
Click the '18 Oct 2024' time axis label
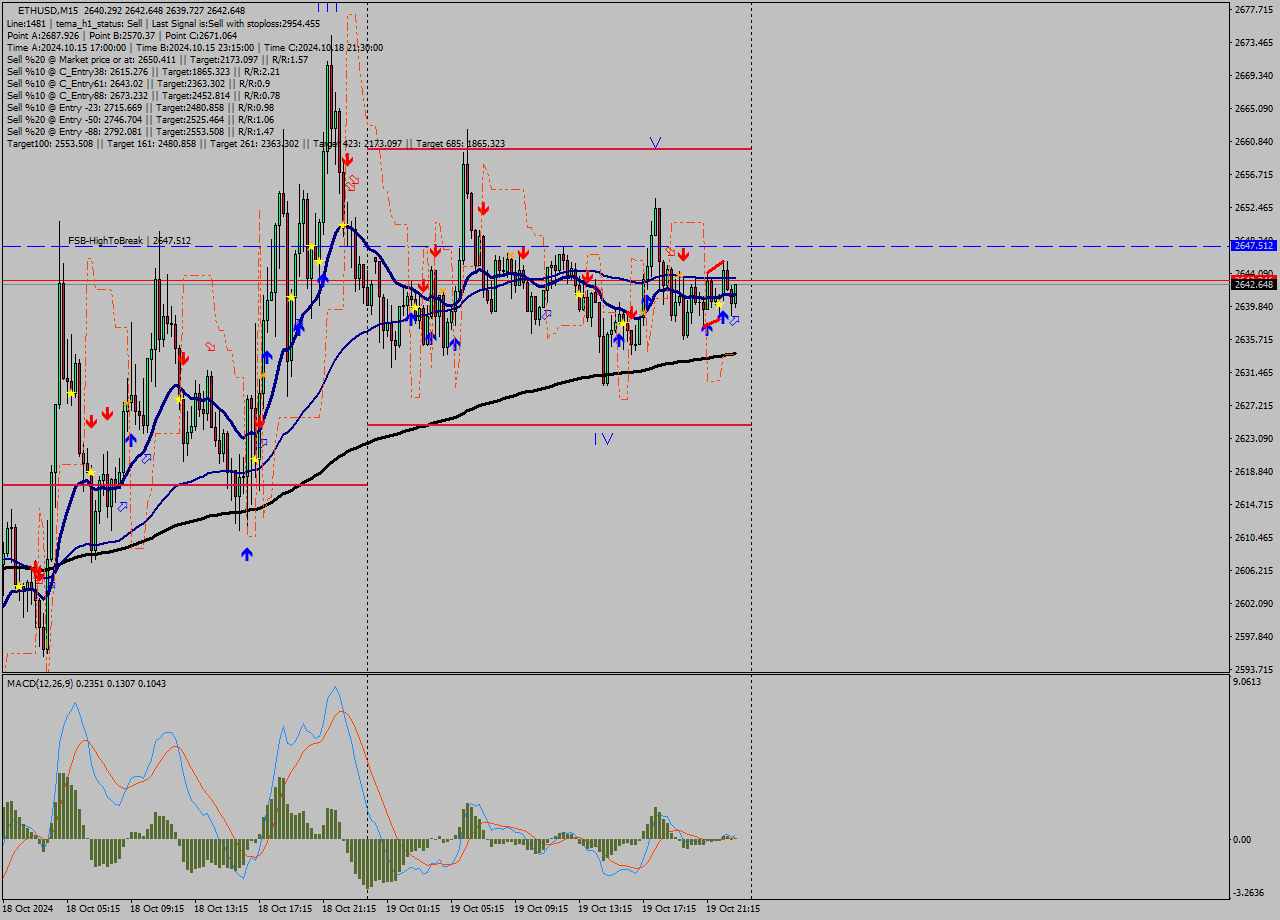coord(29,909)
